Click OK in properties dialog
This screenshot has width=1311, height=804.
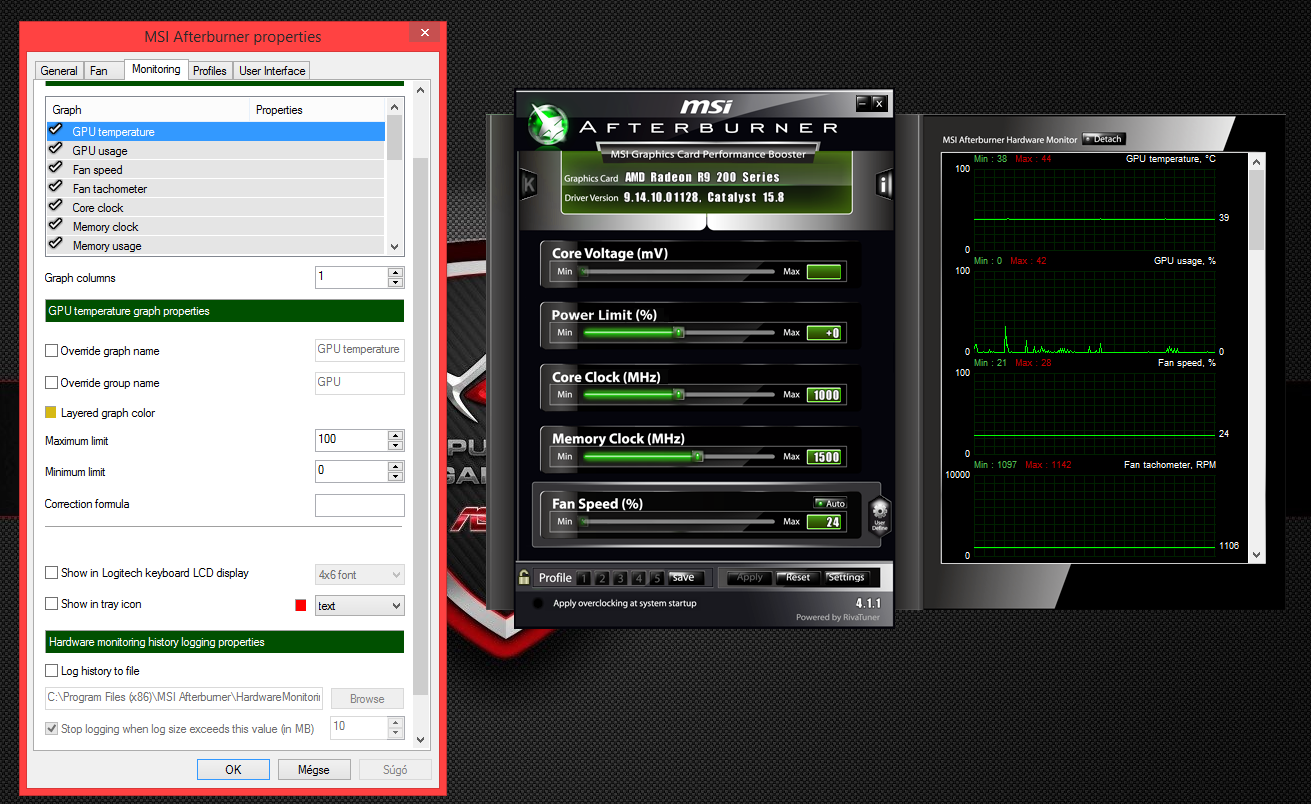point(233,770)
